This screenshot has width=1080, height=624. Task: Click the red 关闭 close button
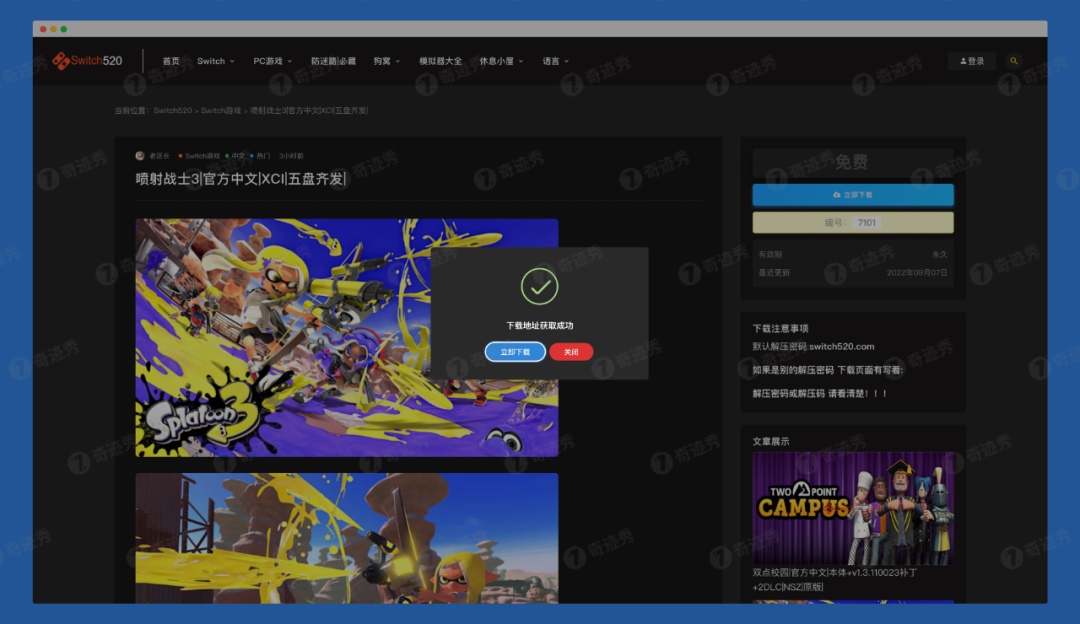click(571, 352)
